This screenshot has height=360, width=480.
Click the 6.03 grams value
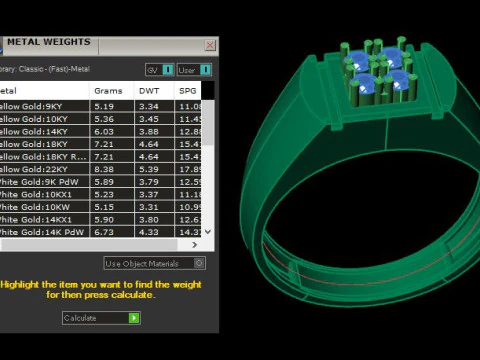tap(104, 132)
